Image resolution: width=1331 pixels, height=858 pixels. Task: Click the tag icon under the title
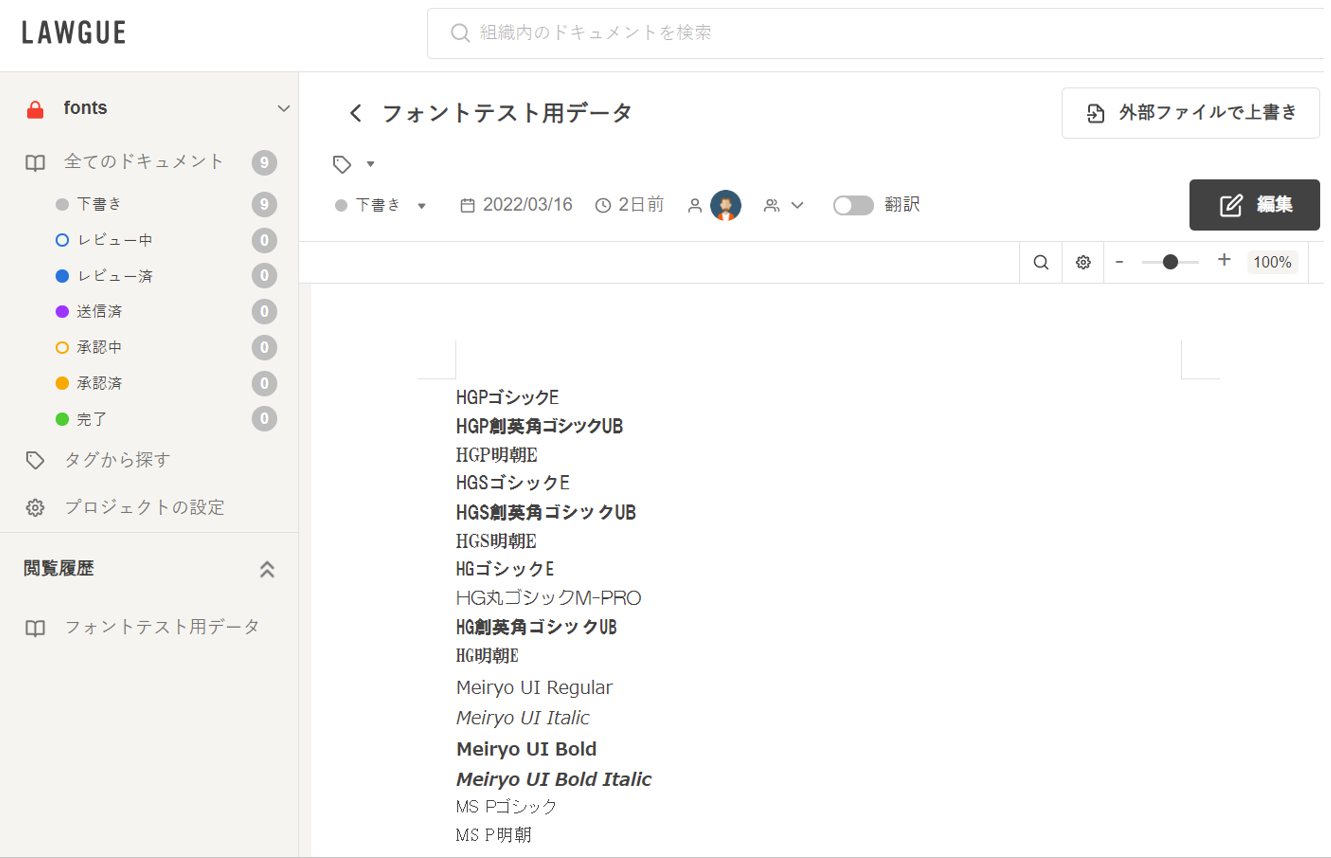(342, 164)
